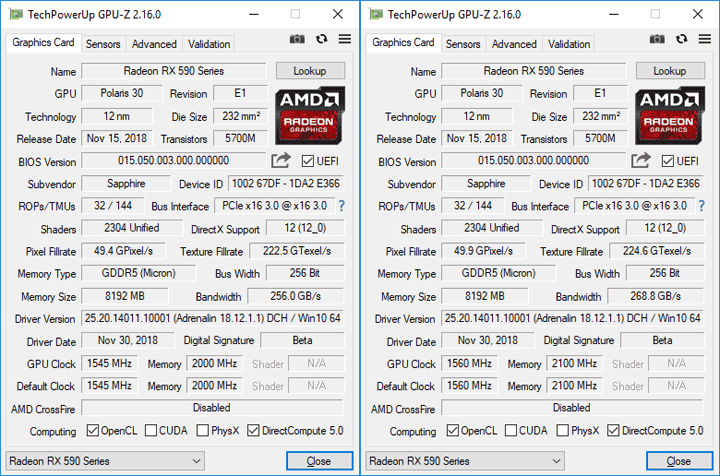Switch to Validation tab in left window
This screenshot has width=720, height=476.
click(209, 44)
